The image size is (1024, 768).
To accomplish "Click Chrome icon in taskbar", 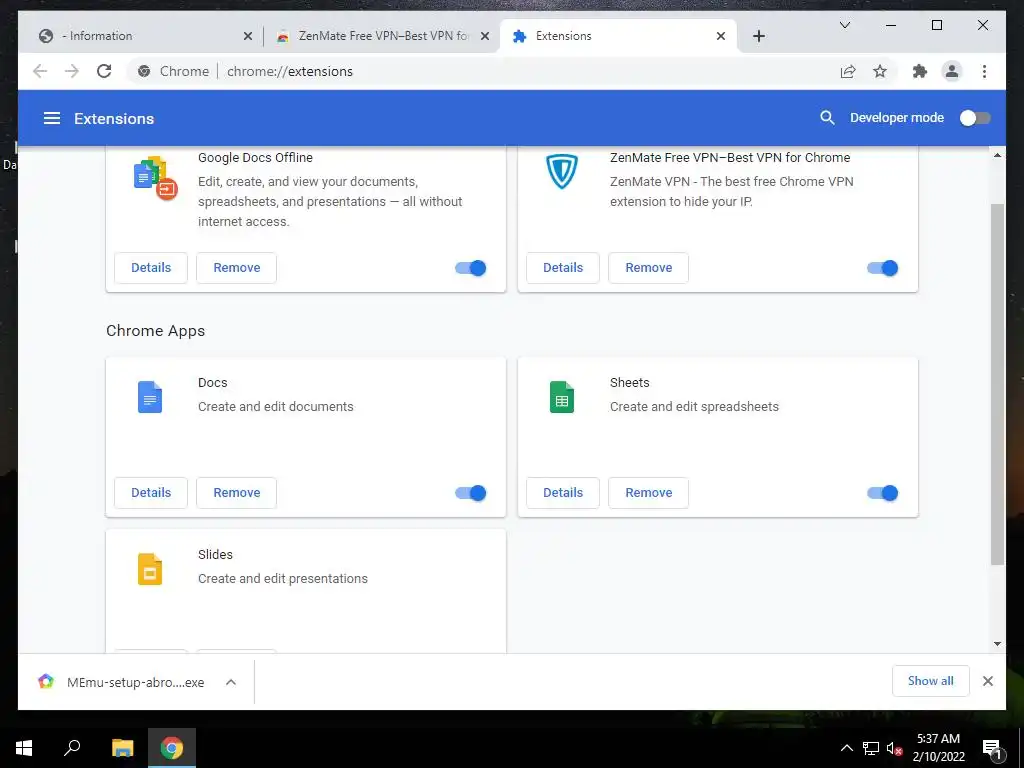I will 172,748.
